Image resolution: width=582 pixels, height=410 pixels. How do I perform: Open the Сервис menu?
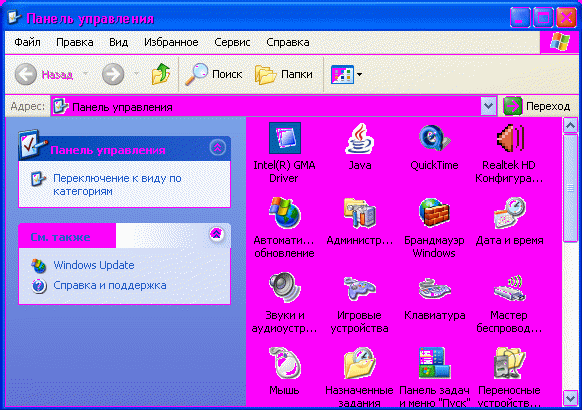coord(232,42)
